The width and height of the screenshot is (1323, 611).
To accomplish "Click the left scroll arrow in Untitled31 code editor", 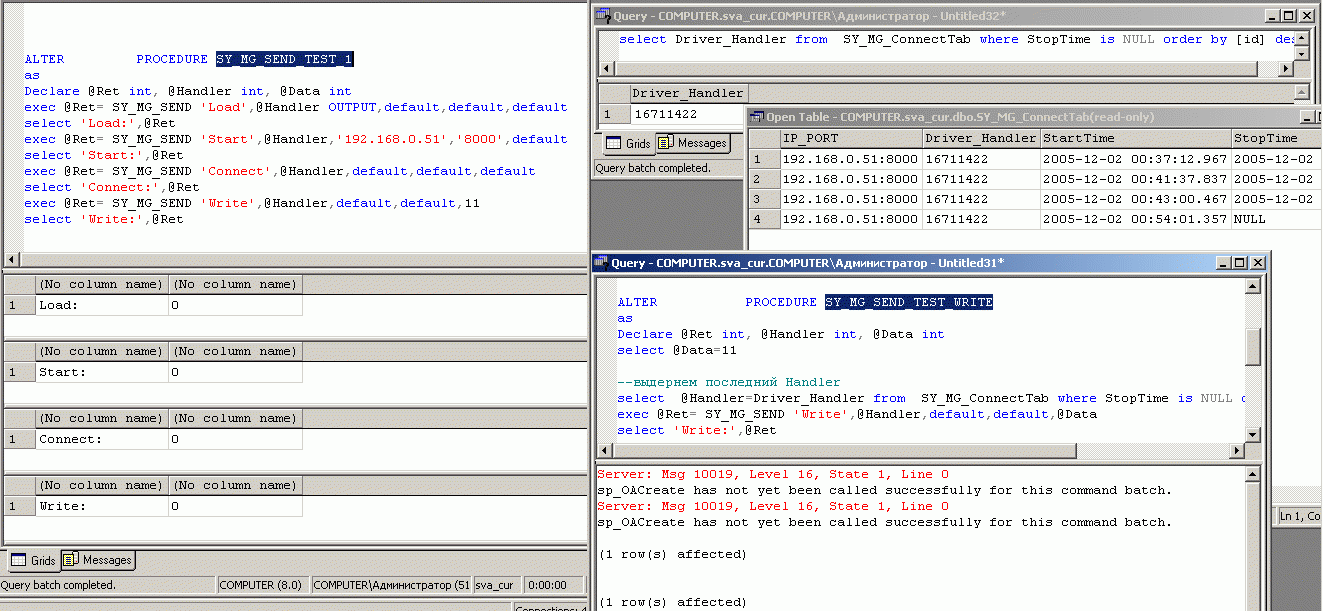I will (x=604, y=452).
